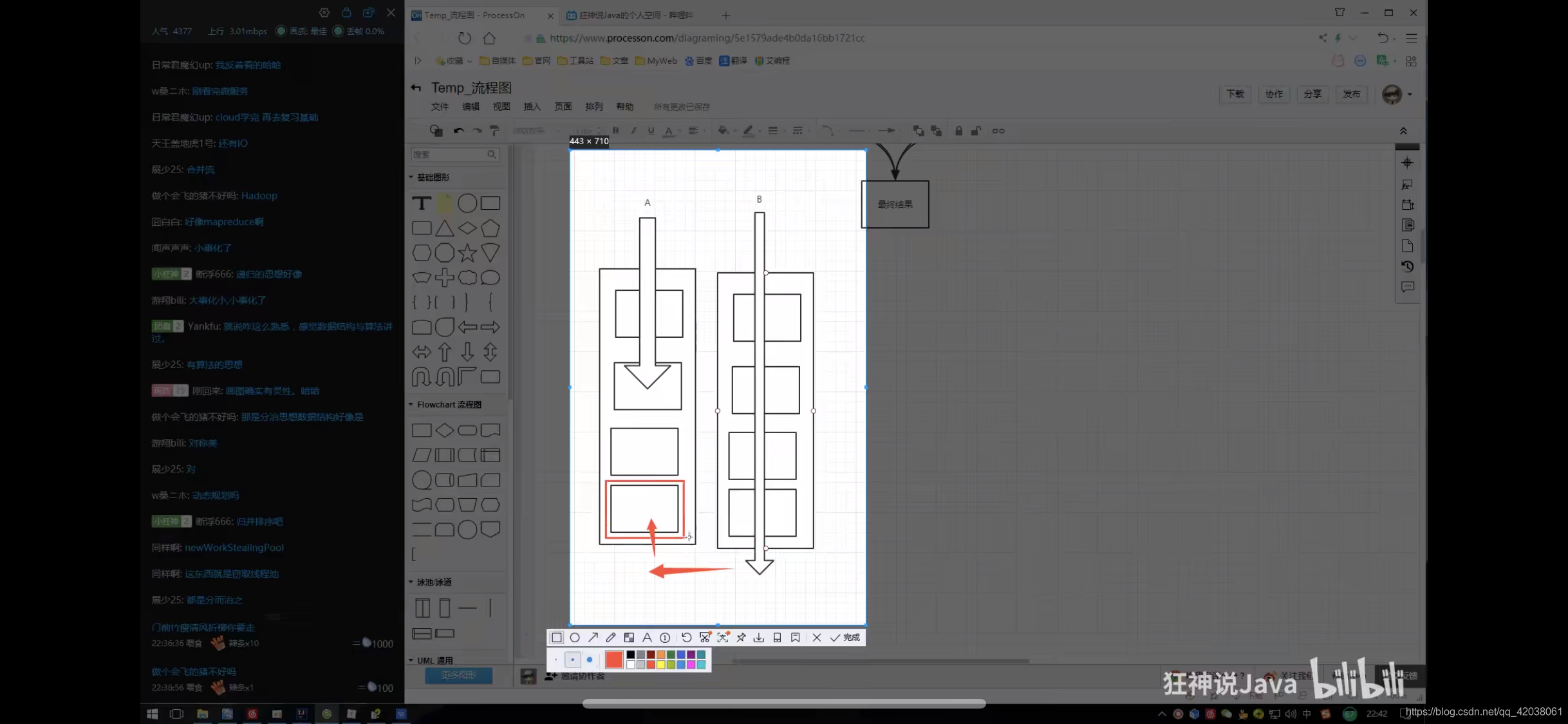The image size is (1568, 724).
Task: Select the ellipse annotation tool
Action: point(575,638)
